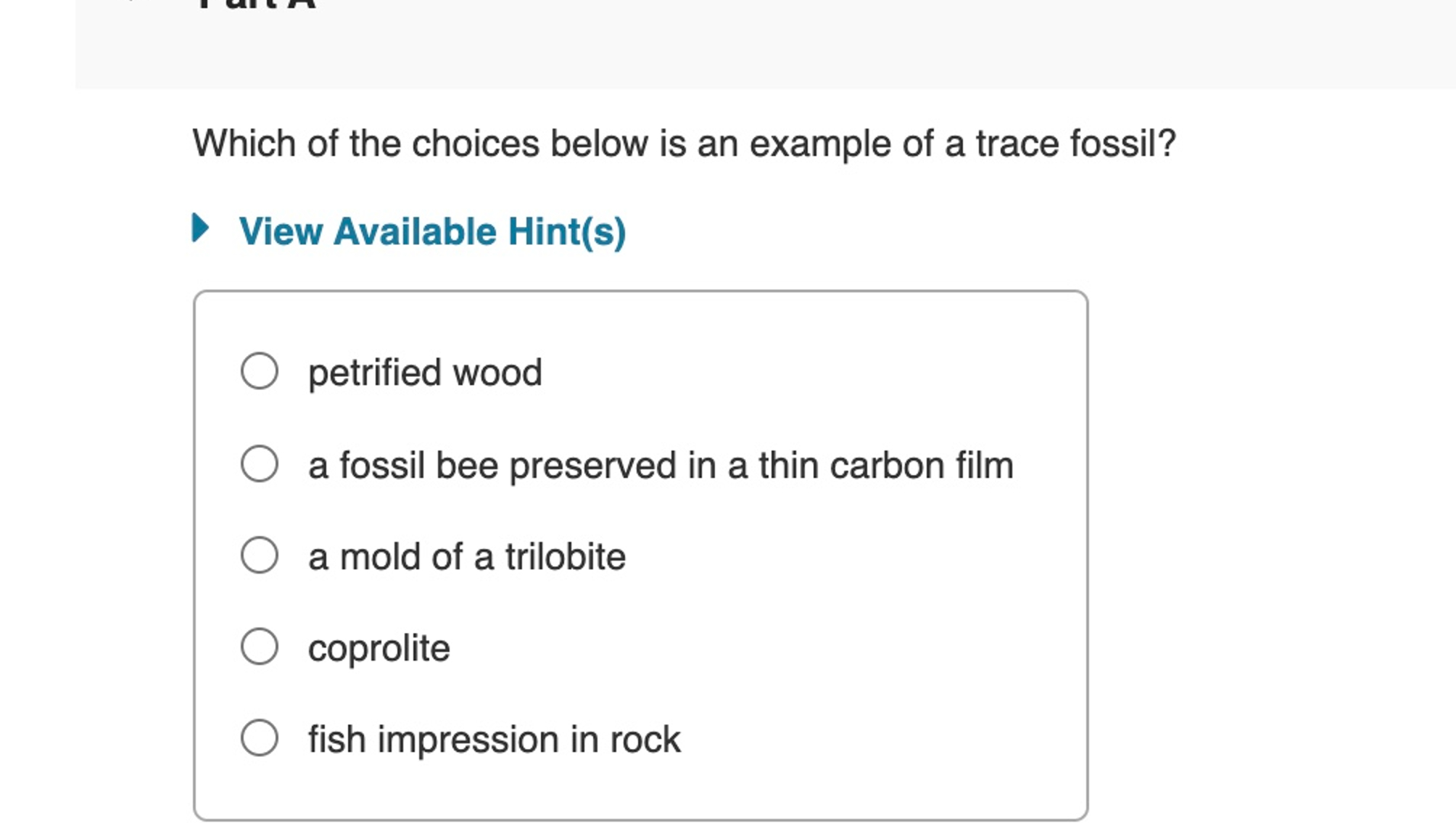
Task: Select the coprolite radio button
Action: pyautogui.click(x=259, y=648)
